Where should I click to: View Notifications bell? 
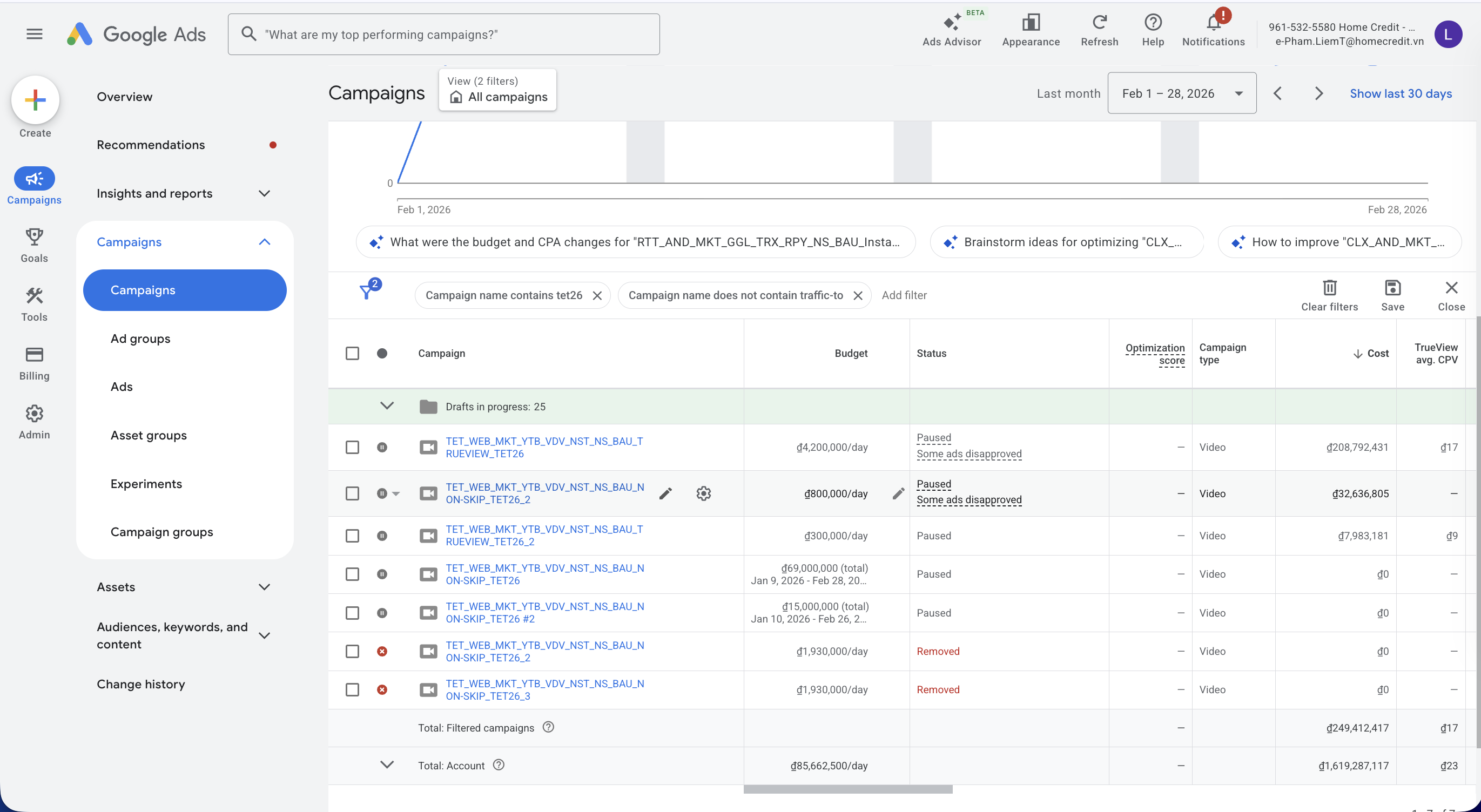click(1213, 30)
